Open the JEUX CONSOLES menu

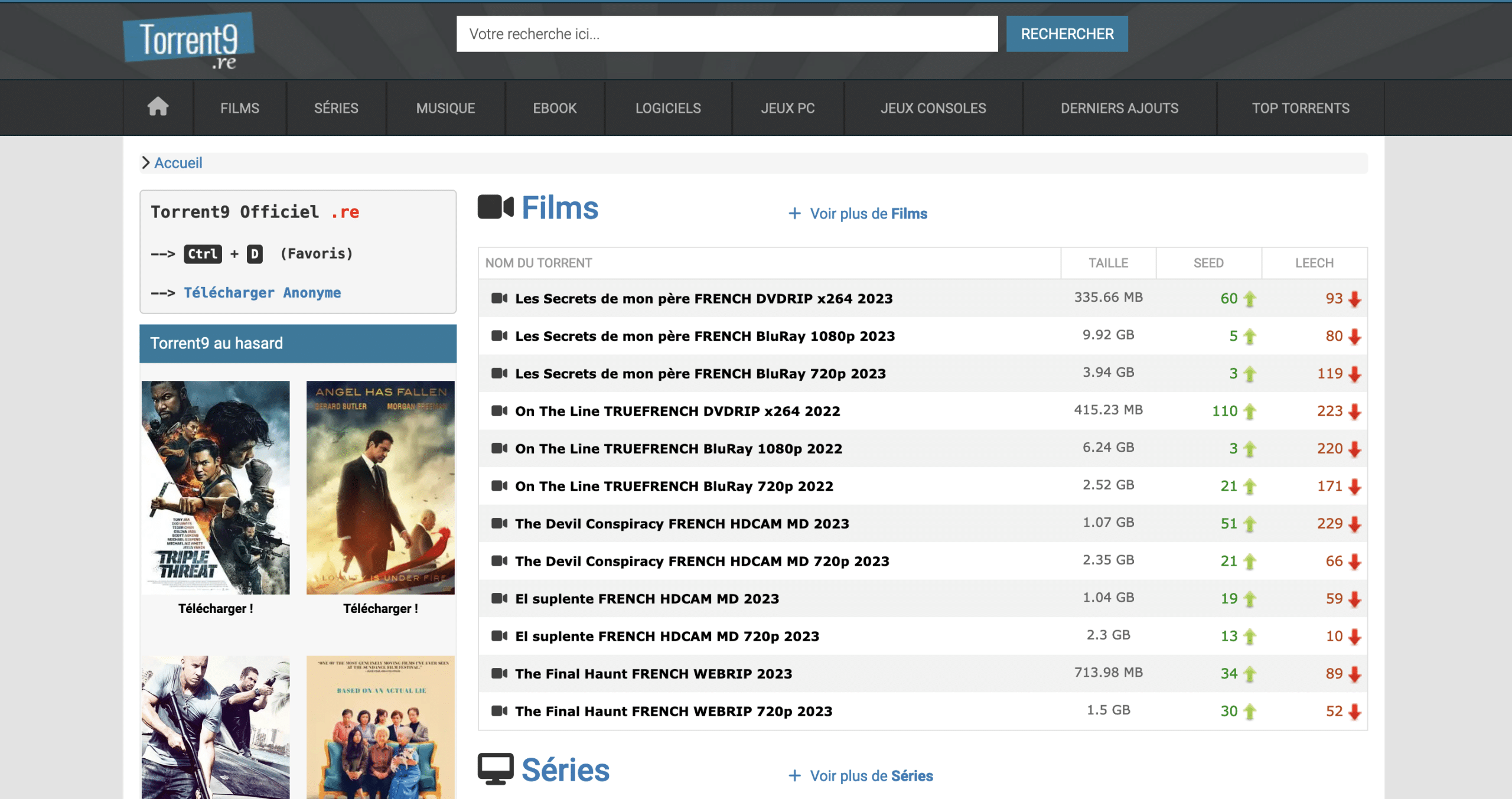point(933,108)
